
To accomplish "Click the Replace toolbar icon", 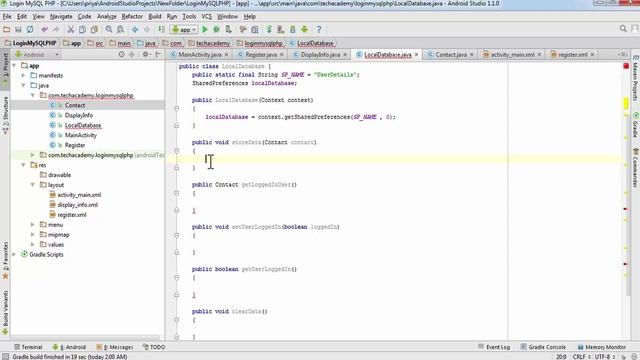I will pos(120,29).
